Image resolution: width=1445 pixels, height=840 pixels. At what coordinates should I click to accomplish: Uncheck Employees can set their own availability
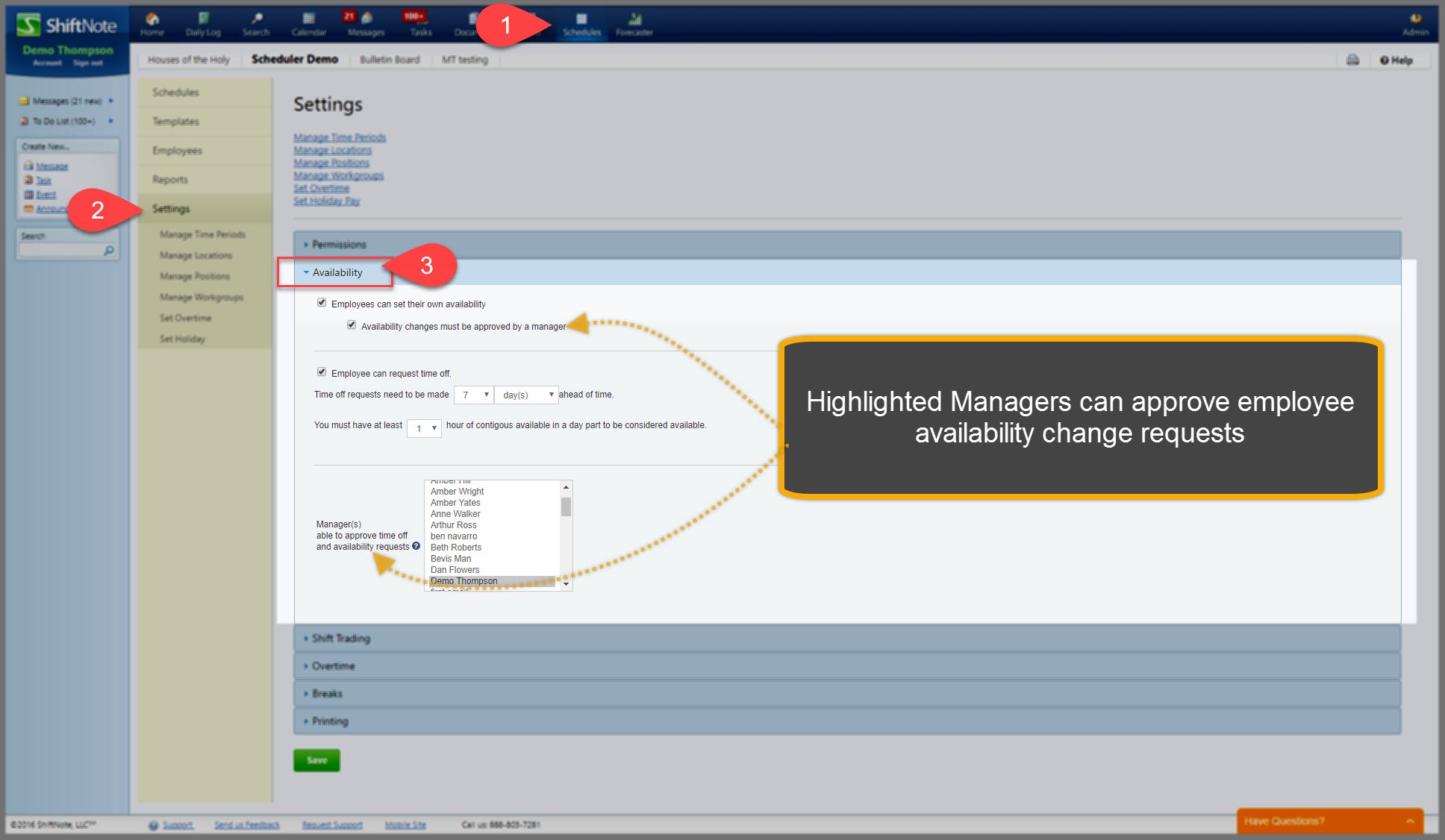pyautogui.click(x=322, y=303)
